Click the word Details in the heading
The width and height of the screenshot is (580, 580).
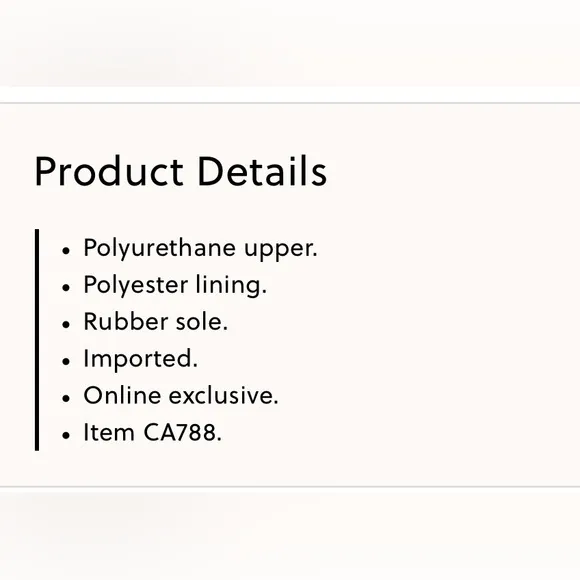(x=262, y=171)
